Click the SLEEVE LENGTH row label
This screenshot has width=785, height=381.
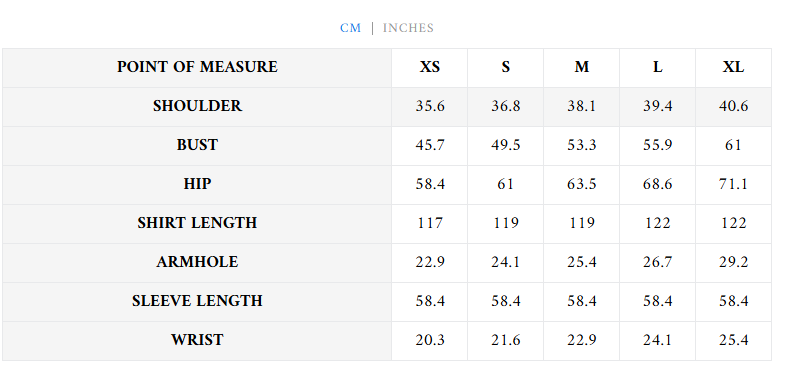(197, 301)
